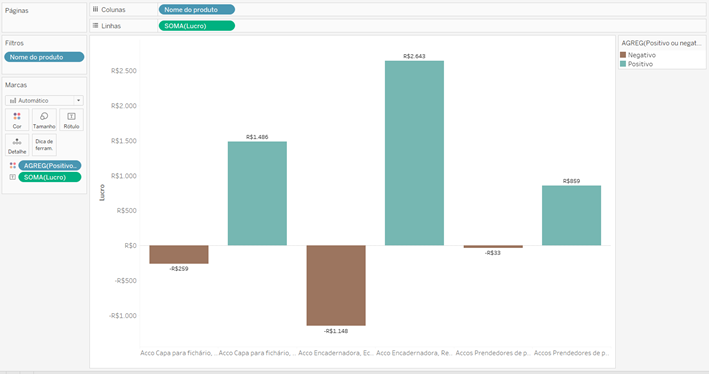The width and height of the screenshot is (709, 374).
Task: Click the -R$1.000 axis tick label
Action: [123, 316]
